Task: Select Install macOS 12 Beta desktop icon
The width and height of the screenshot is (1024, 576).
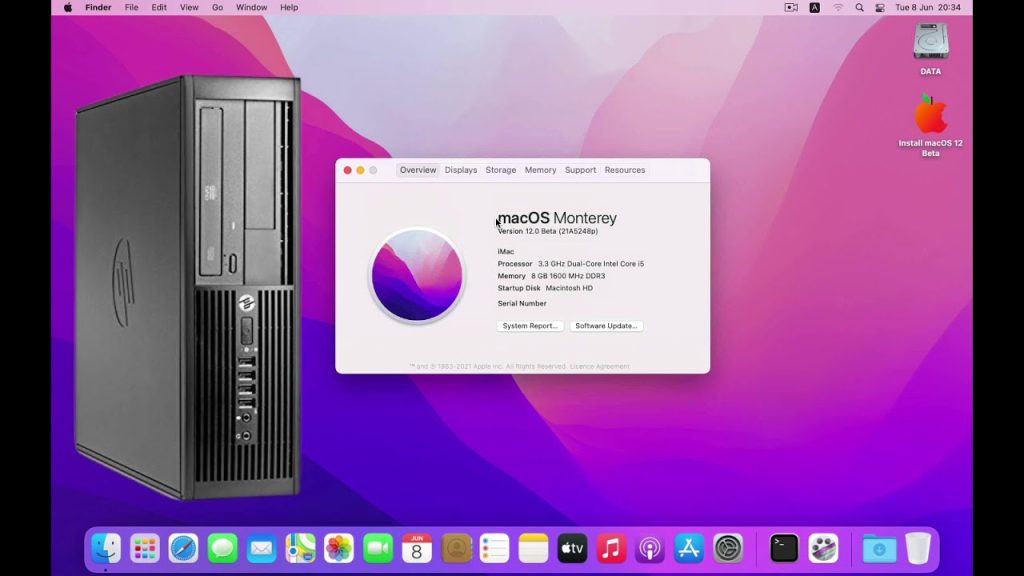Action: (x=930, y=116)
